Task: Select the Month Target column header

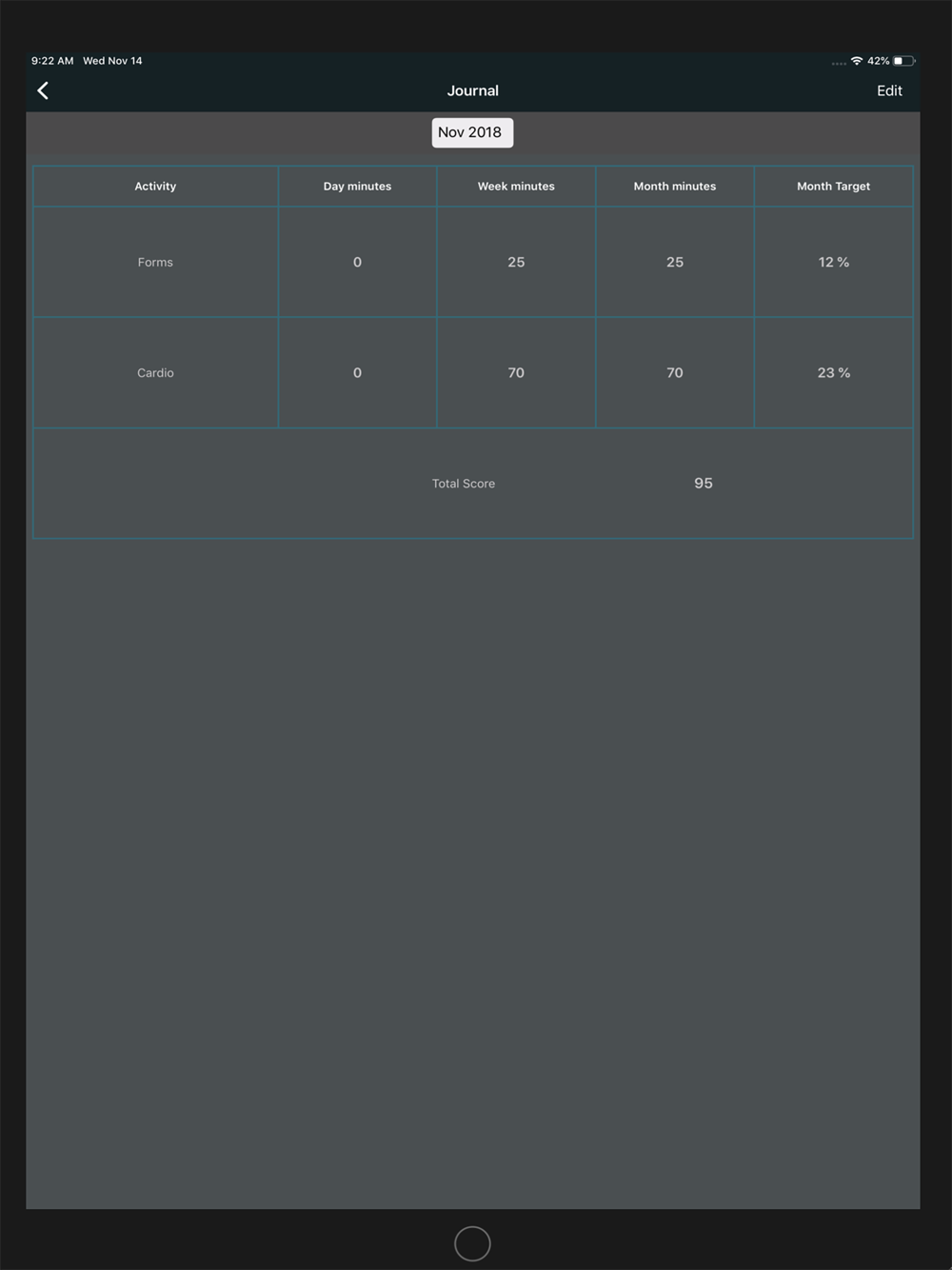Action: [833, 187]
